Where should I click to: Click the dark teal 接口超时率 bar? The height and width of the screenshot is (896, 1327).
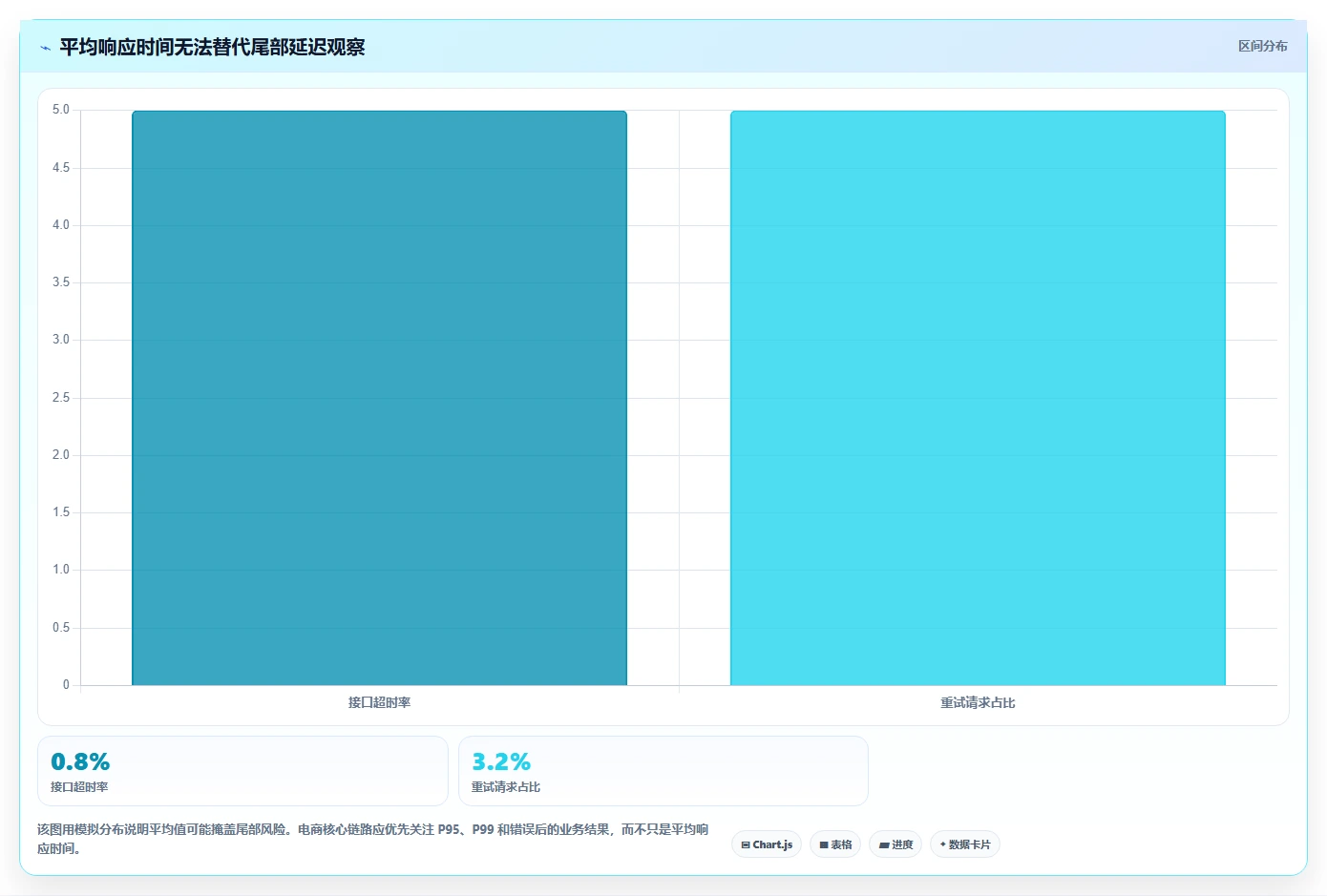click(379, 398)
